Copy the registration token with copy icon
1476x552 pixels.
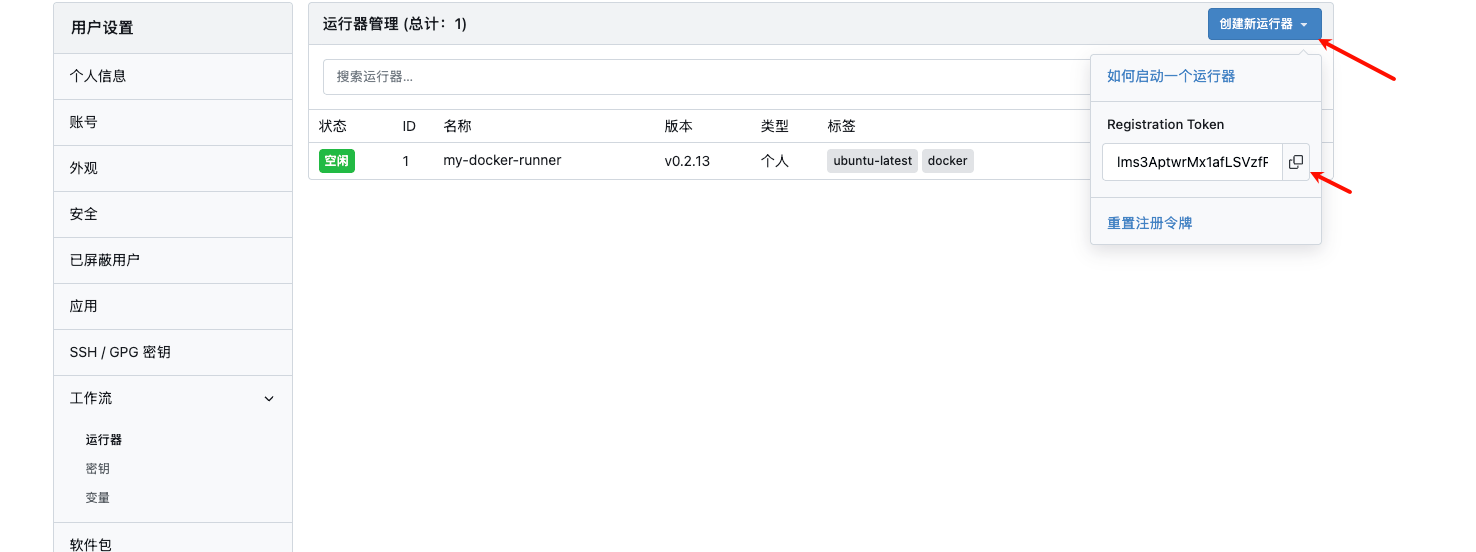[x=1295, y=162]
